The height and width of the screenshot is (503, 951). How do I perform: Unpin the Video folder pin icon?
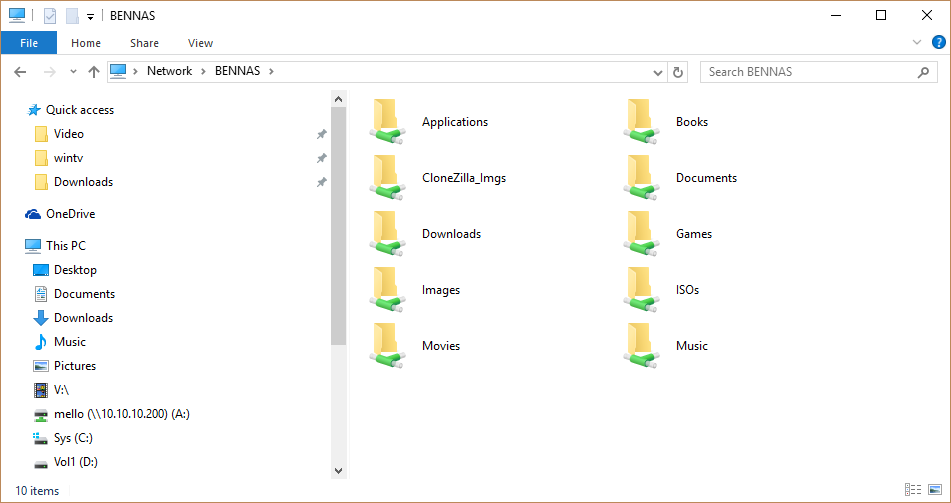click(321, 134)
